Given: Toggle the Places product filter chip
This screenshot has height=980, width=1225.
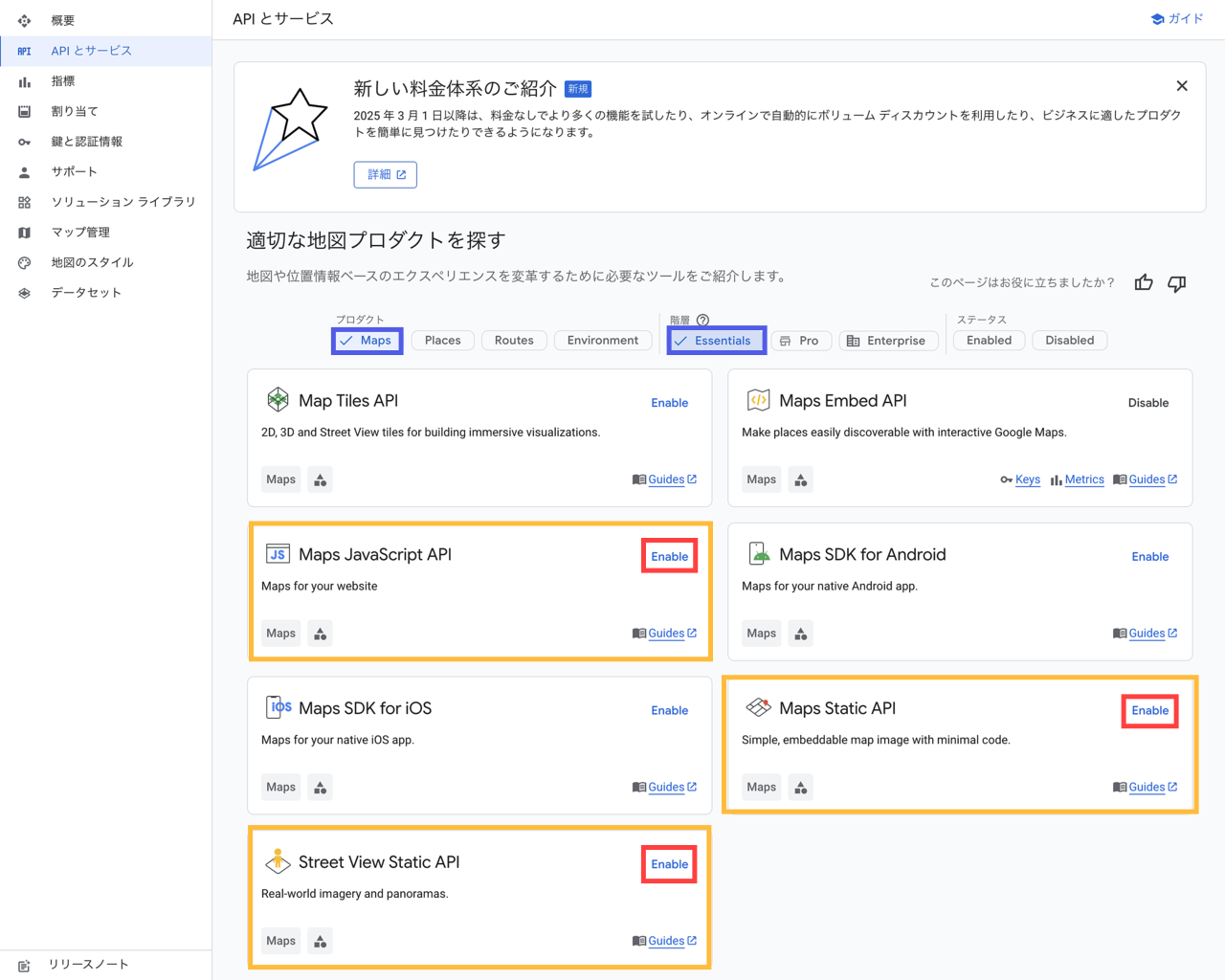Looking at the screenshot, I should (x=442, y=341).
